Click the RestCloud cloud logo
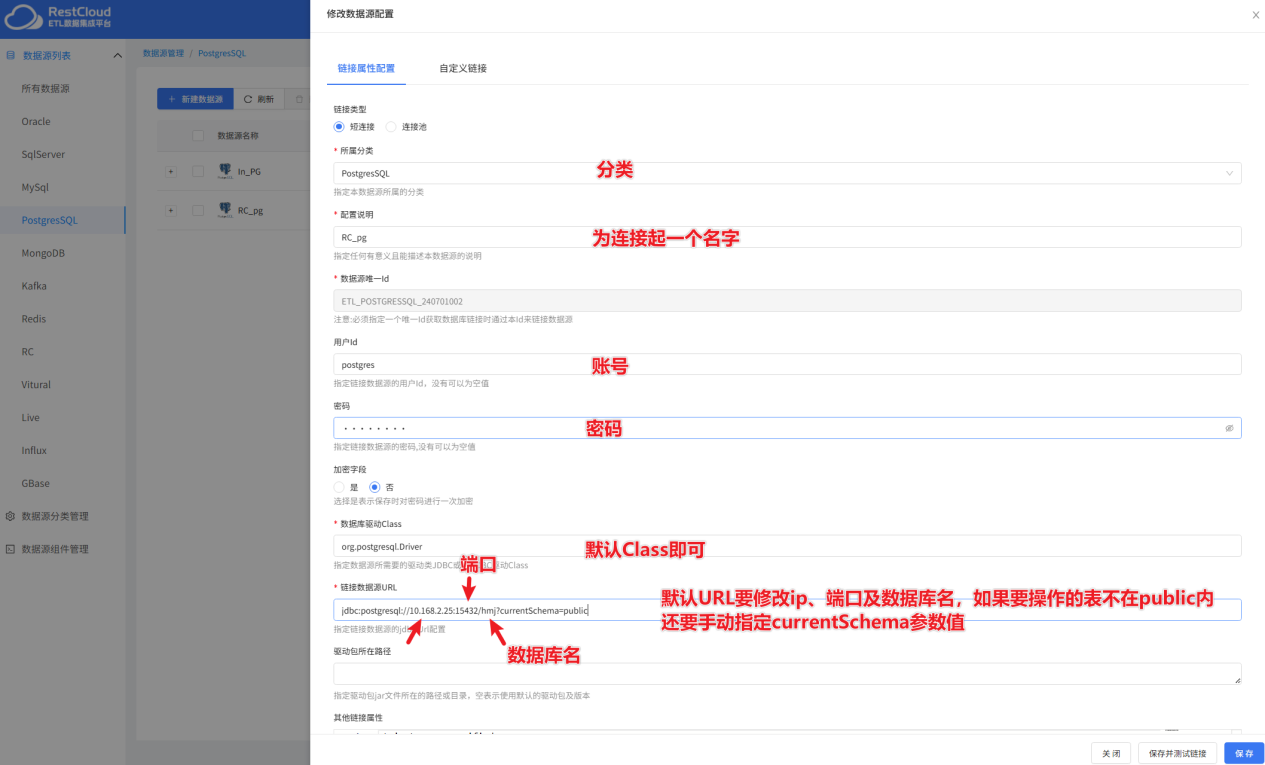 pos(22,18)
